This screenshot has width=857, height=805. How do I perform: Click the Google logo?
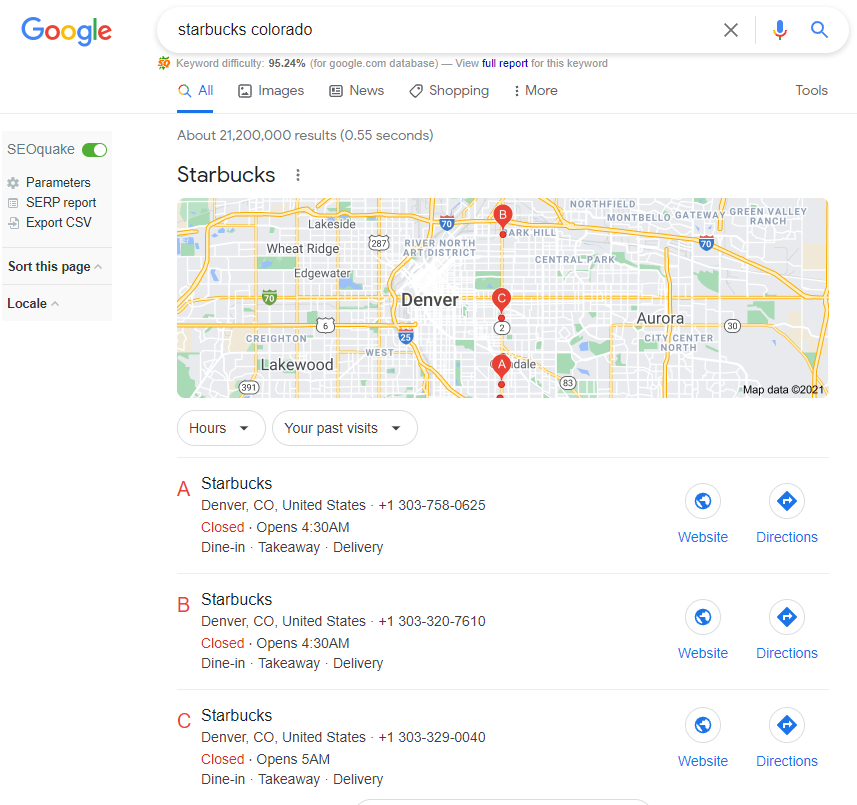click(x=66, y=30)
